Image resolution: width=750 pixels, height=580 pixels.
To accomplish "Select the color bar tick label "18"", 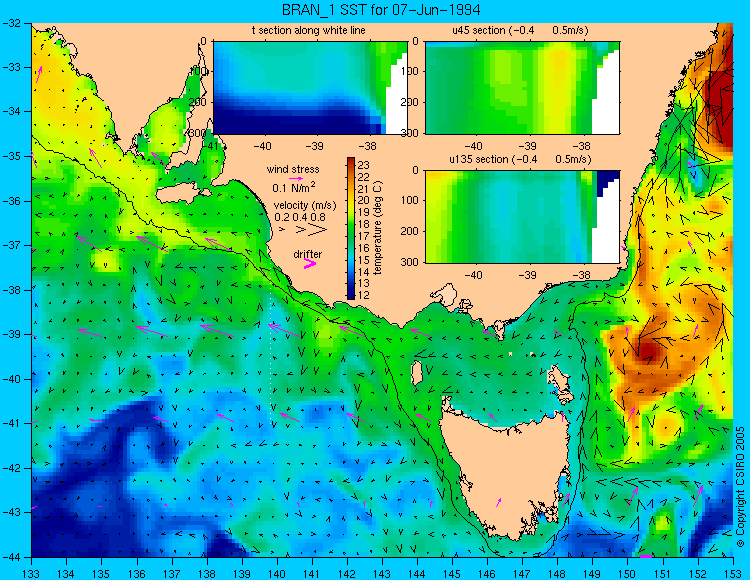I will coord(364,224).
